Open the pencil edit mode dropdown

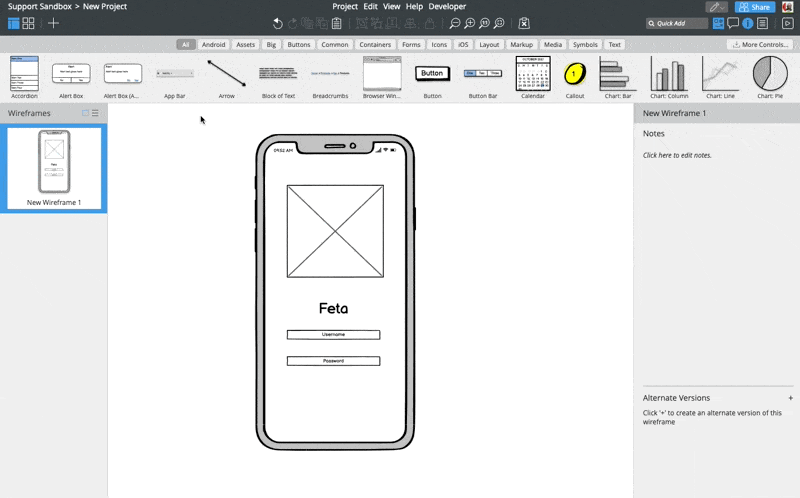click(x=717, y=7)
